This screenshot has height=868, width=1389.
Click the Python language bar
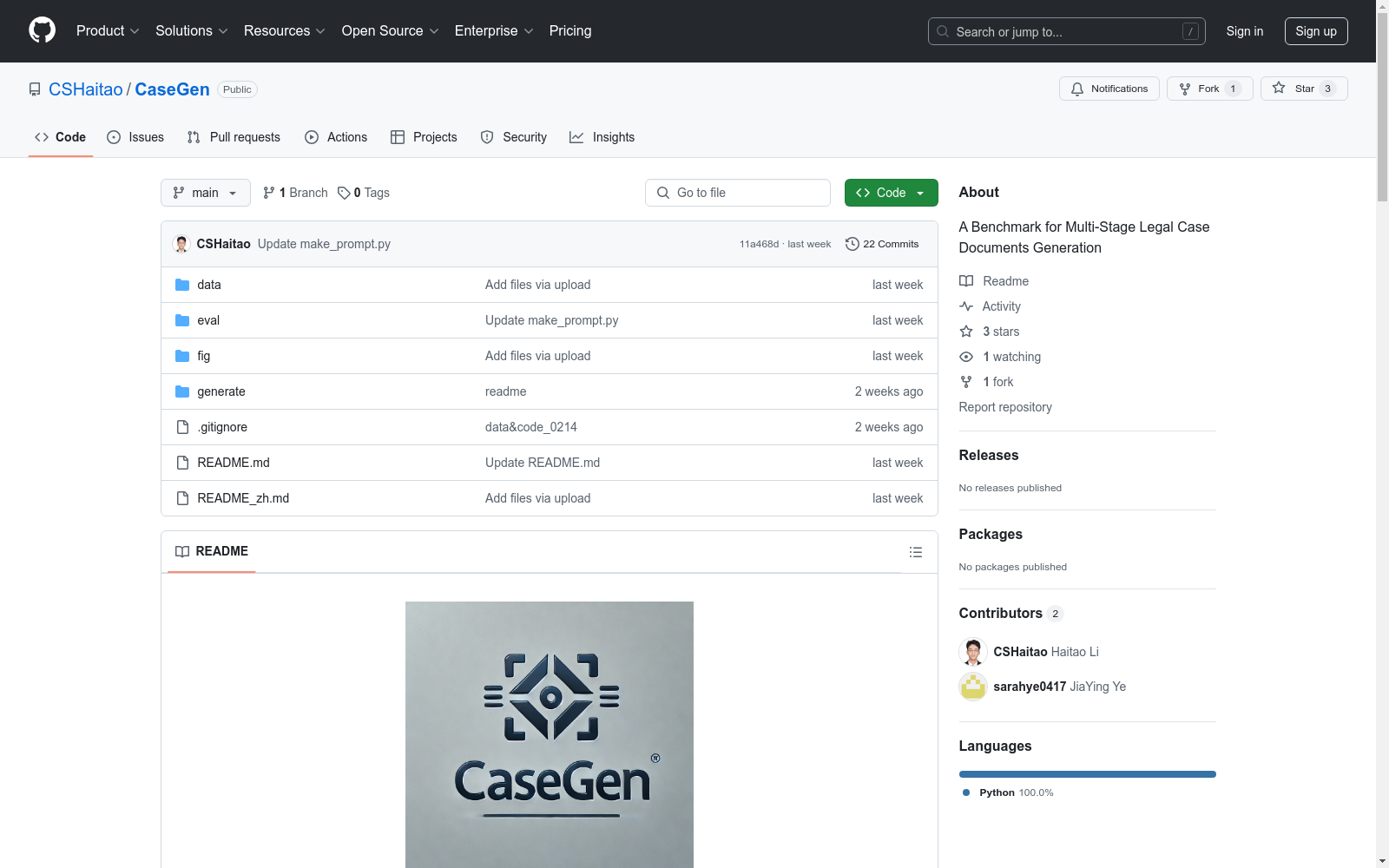tap(1088, 774)
